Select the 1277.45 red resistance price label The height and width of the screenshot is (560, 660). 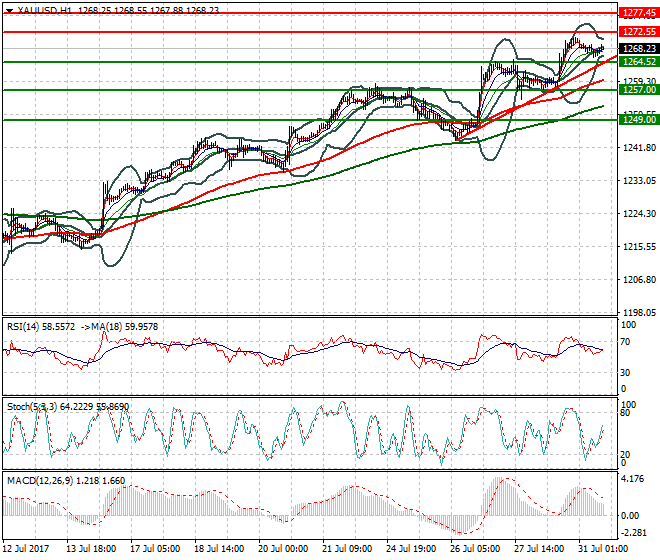point(639,13)
